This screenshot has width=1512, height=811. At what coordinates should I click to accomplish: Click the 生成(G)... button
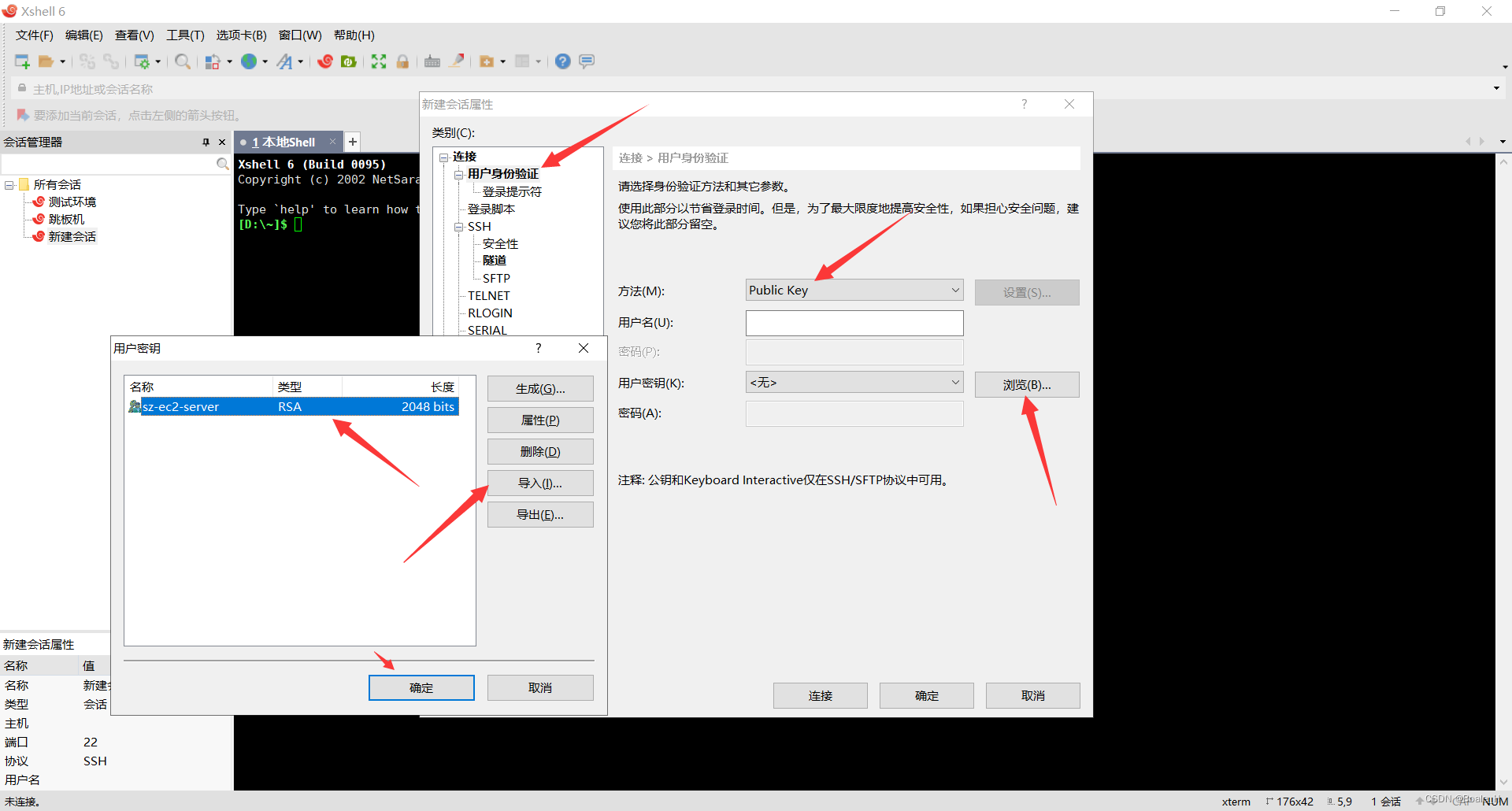(540, 389)
